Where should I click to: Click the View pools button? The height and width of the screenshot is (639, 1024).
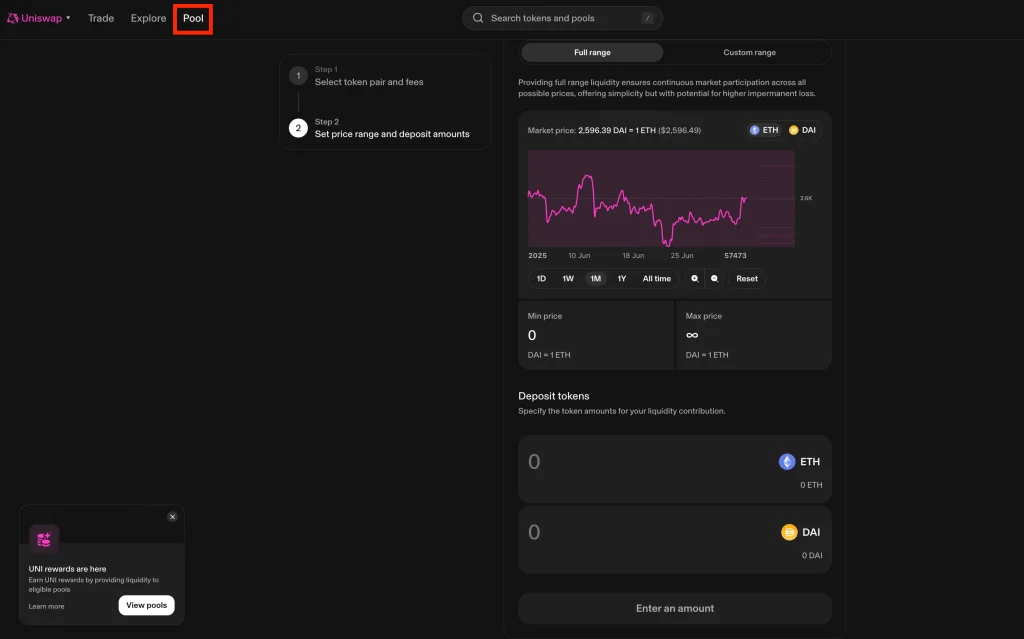pyautogui.click(x=146, y=606)
